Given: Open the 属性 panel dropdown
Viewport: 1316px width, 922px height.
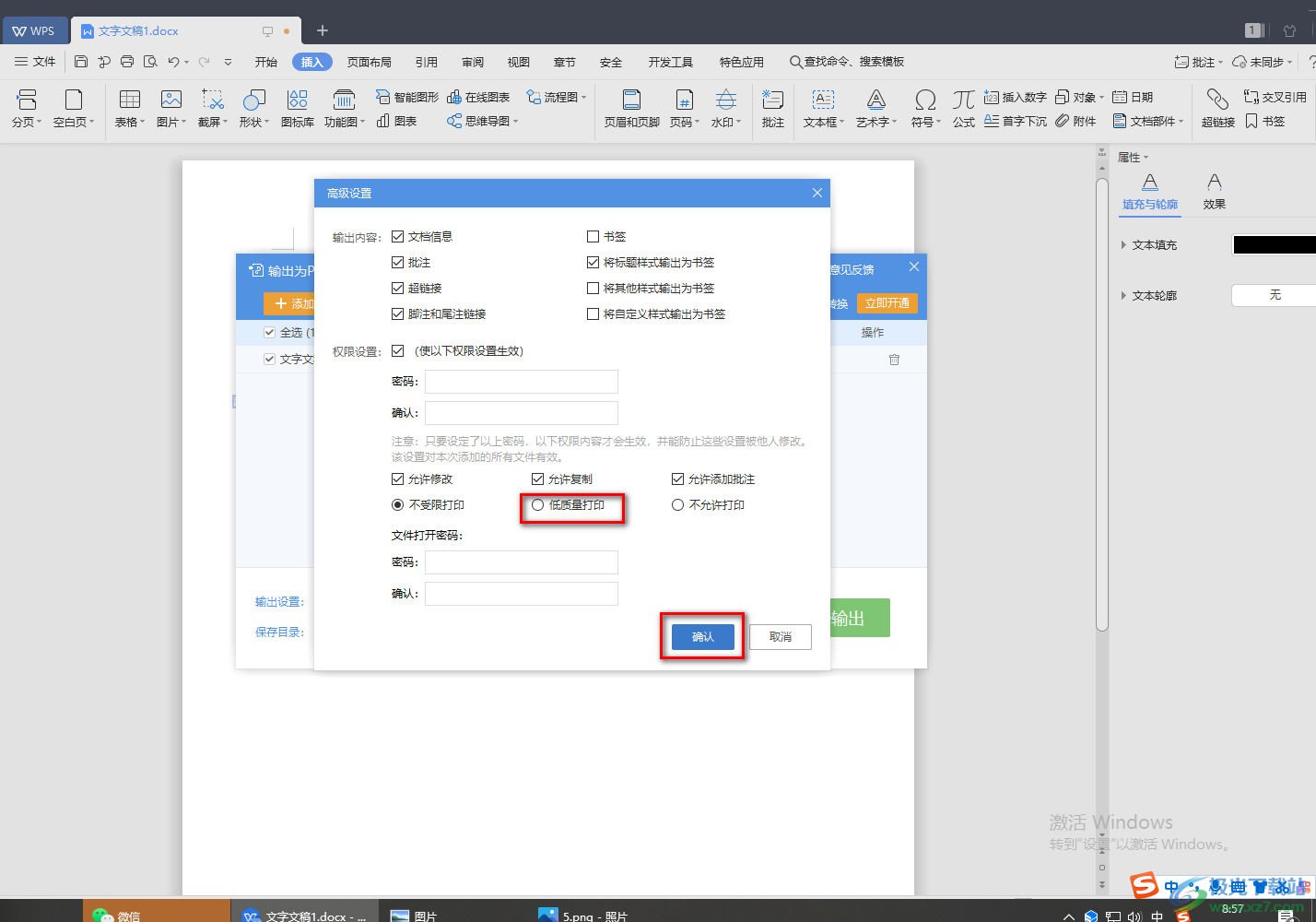Looking at the screenshot, I should (x=1134, y=158).
